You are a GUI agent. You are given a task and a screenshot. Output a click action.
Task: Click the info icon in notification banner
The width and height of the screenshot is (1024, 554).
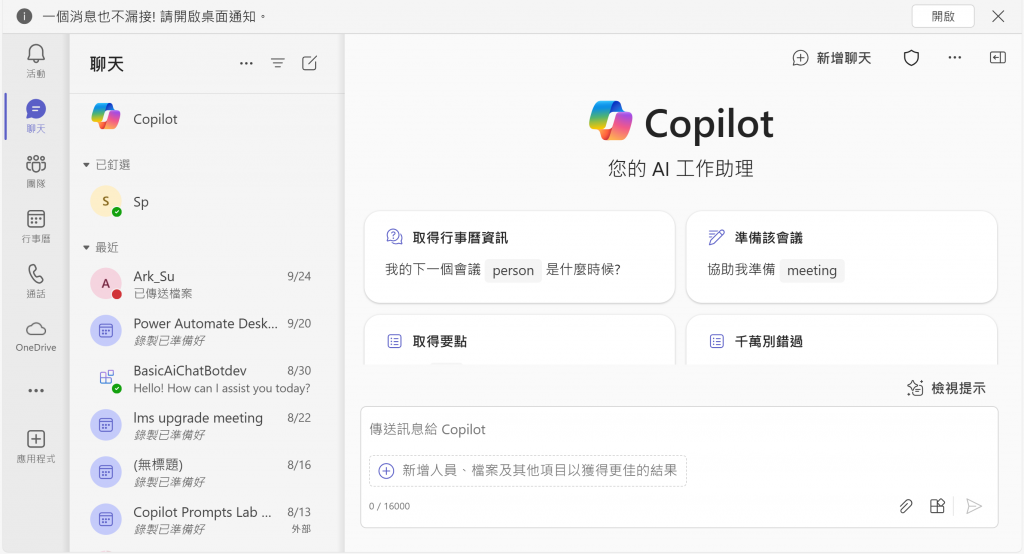click(24, 16)
